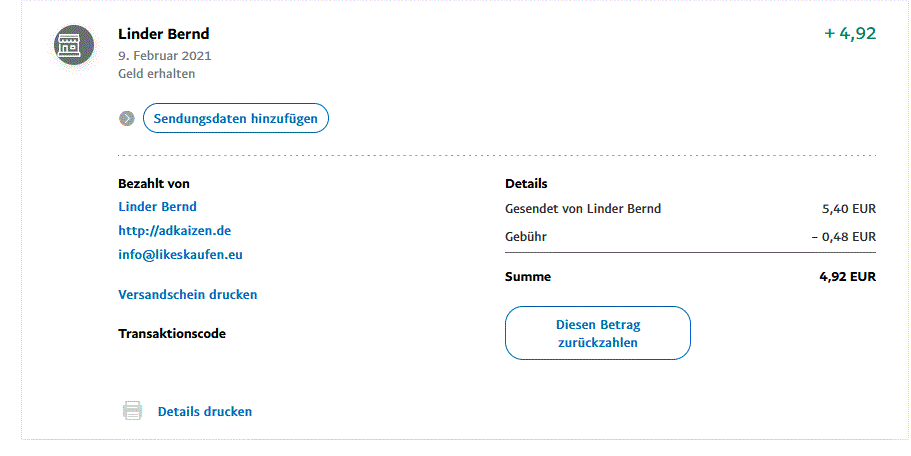Image resolution: width=911 pixels, height=456 pixels.
Task: Click the green + 4,92 amount
Action: click(x=850, y=33)
